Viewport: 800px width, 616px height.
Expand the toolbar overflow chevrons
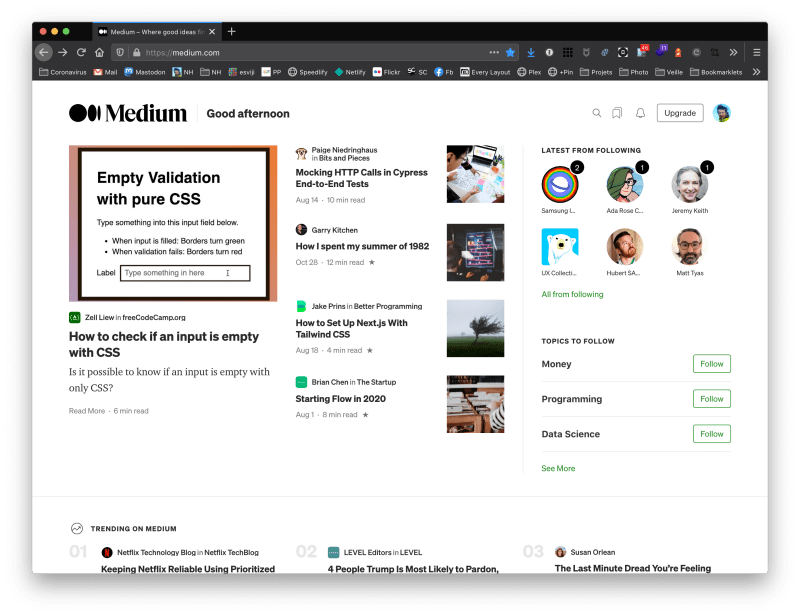[x=733, y=52]
